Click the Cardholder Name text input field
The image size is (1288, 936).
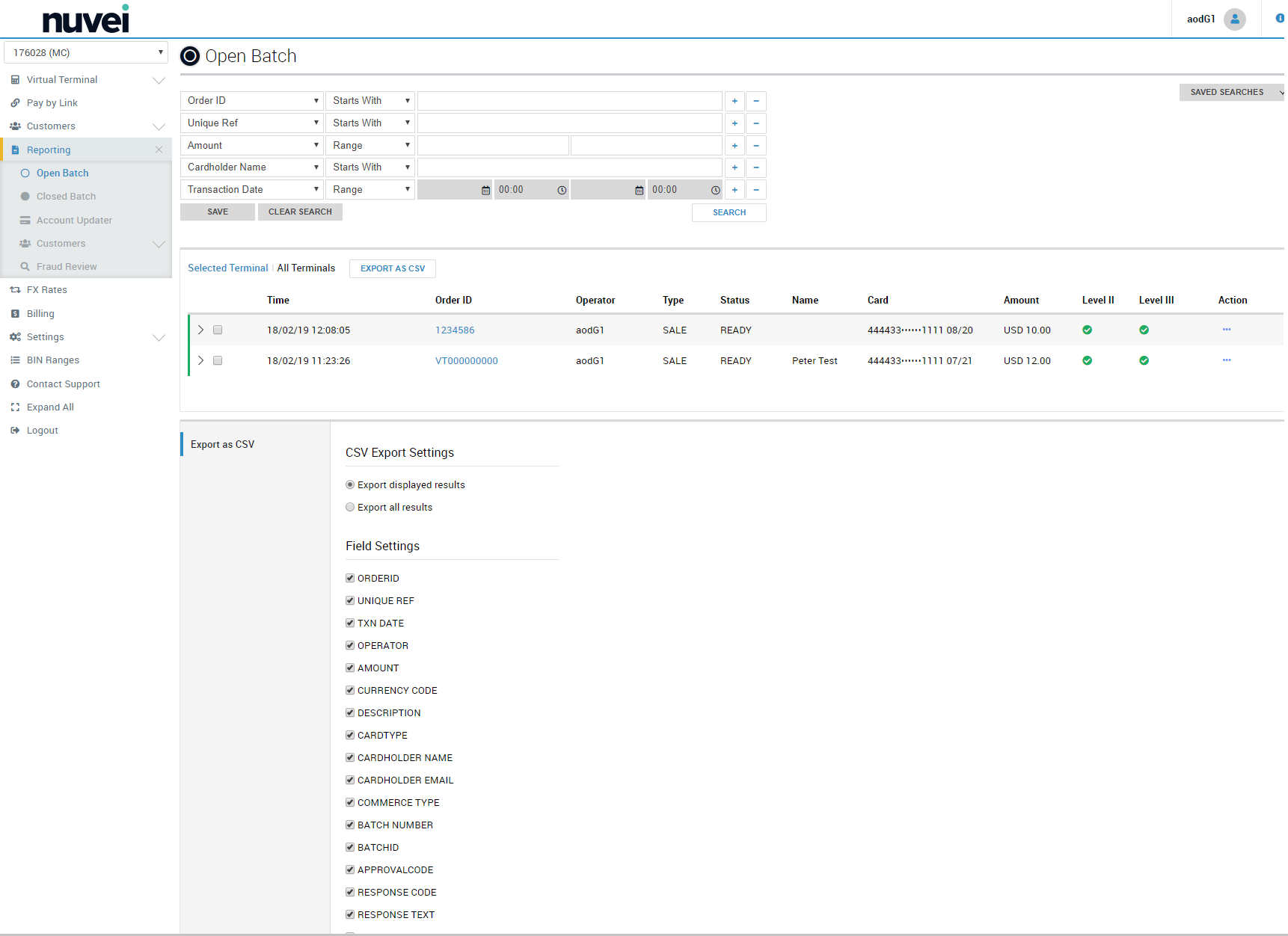coord(569,167)
